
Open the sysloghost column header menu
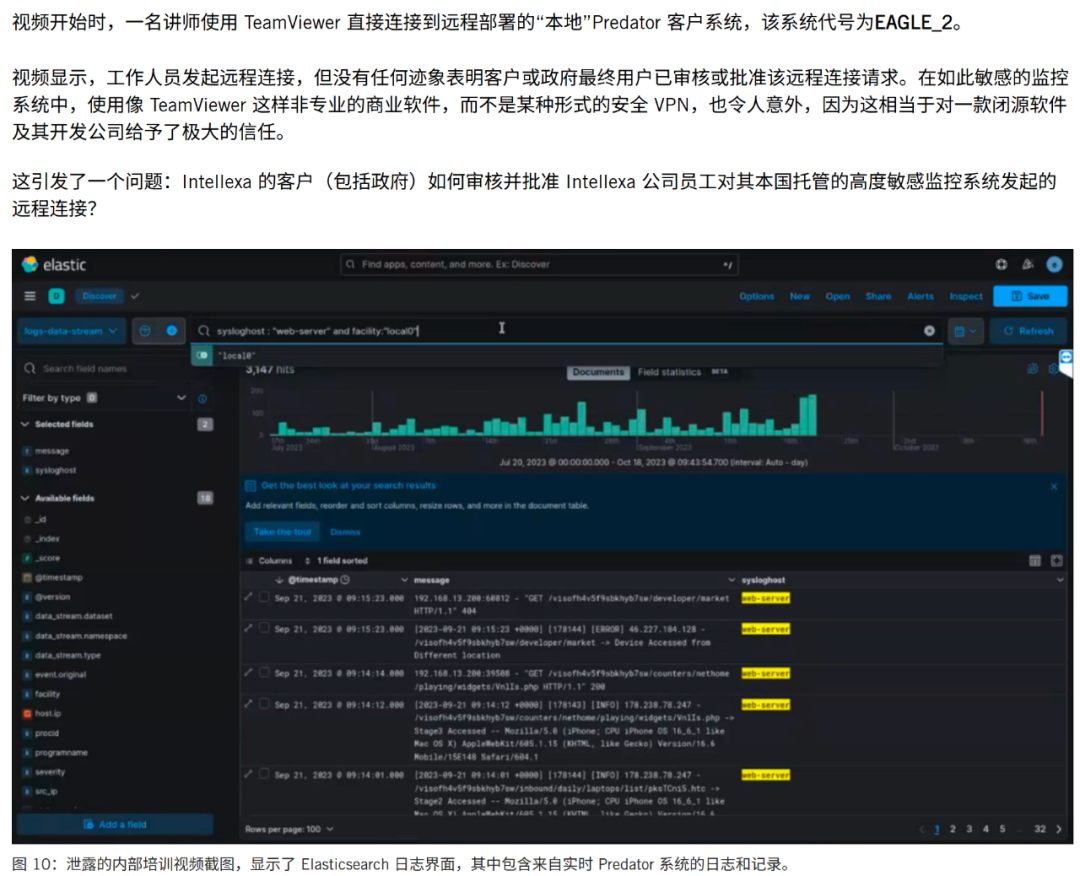pyautogui.click(x=1059, y=580)
